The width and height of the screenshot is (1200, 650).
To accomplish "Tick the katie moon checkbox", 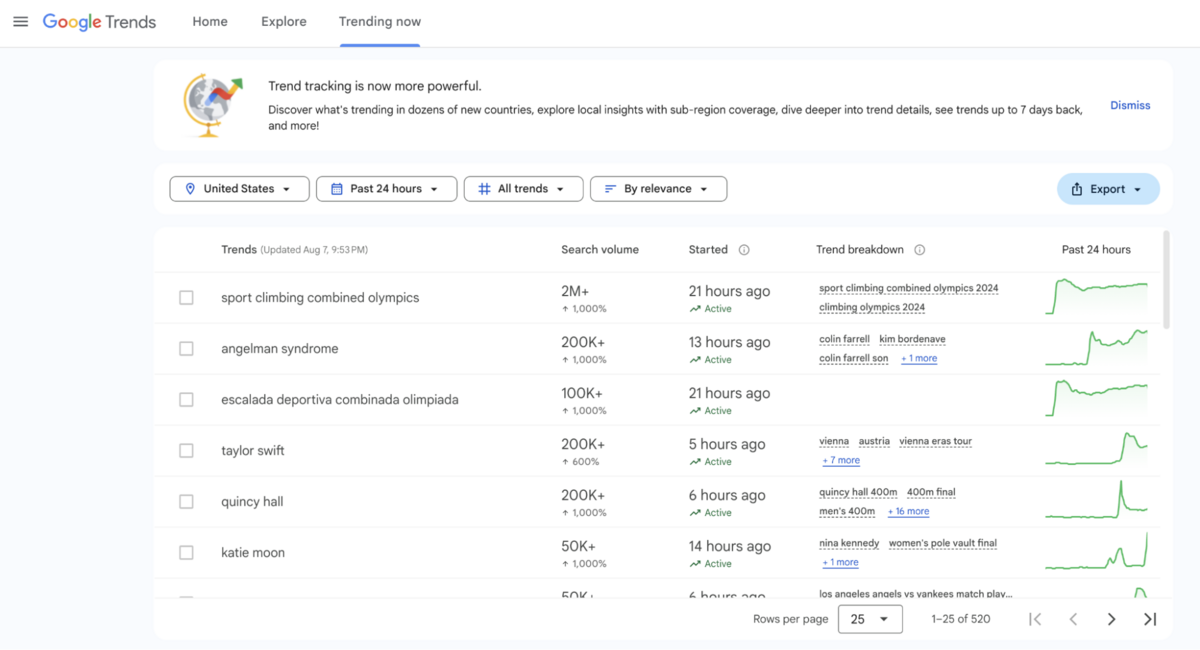I will [186, 553].
